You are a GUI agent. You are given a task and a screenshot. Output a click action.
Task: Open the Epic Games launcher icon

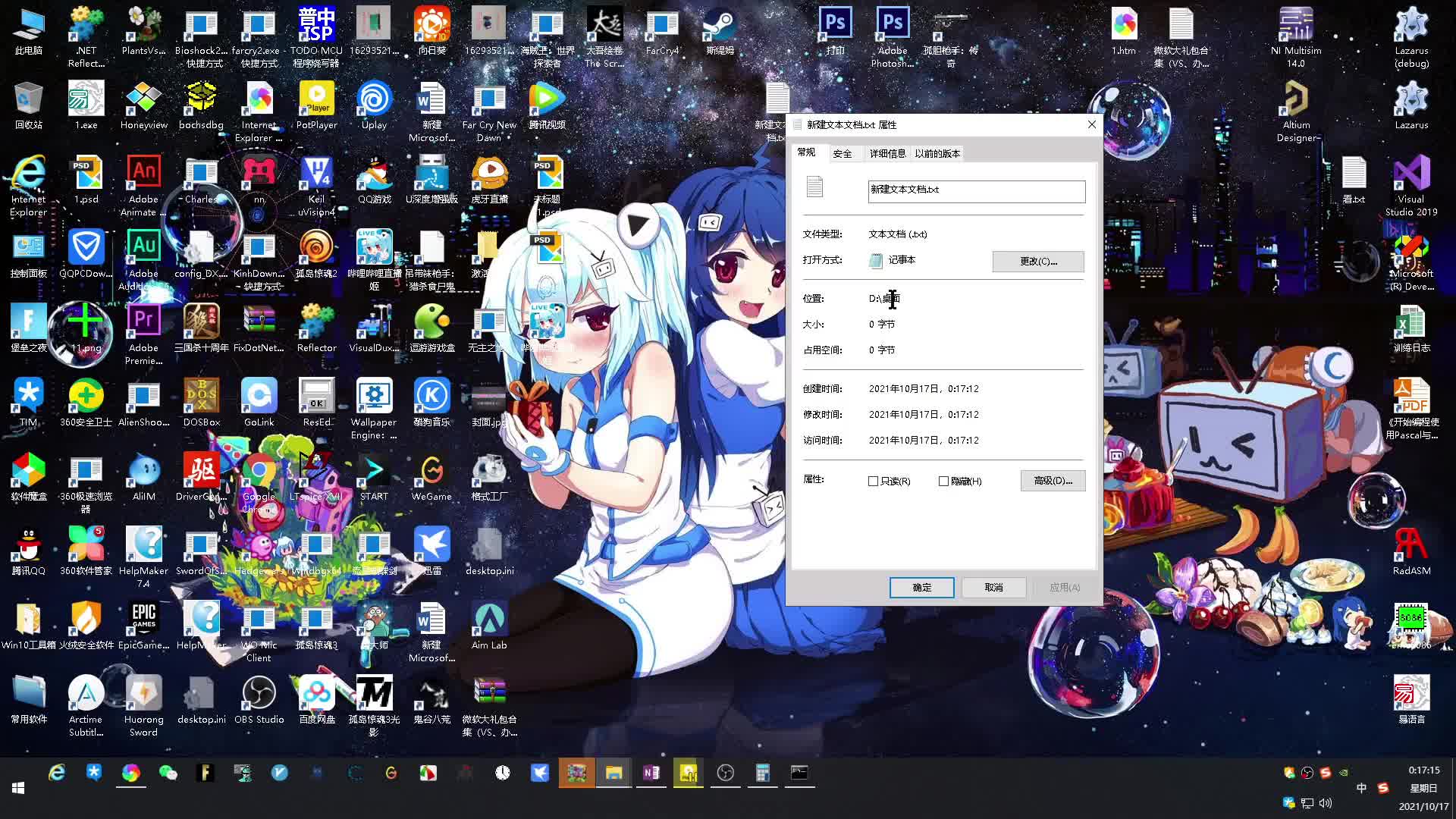pos(143,626)
